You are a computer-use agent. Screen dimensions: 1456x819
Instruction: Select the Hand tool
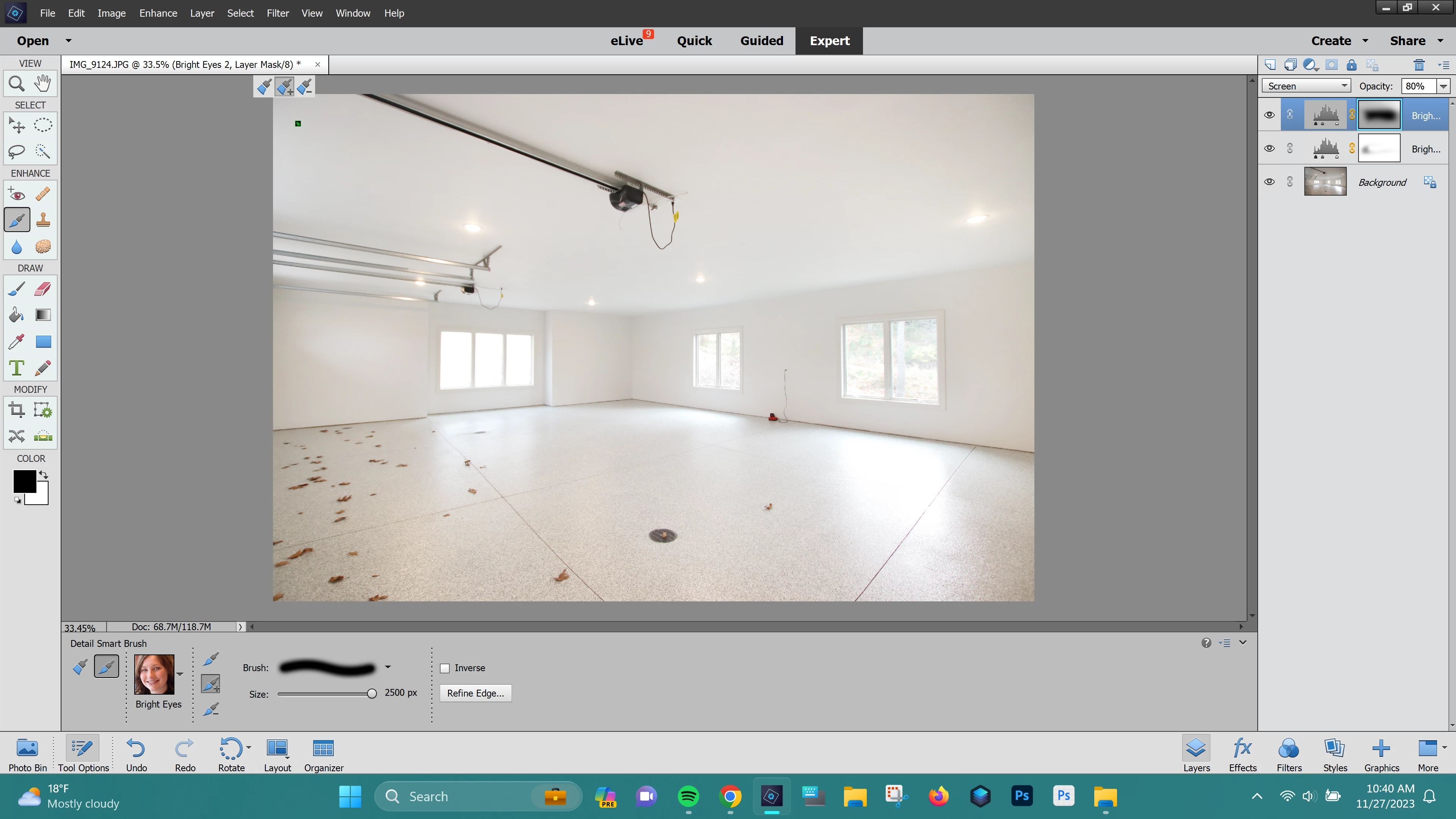(43, 84)
